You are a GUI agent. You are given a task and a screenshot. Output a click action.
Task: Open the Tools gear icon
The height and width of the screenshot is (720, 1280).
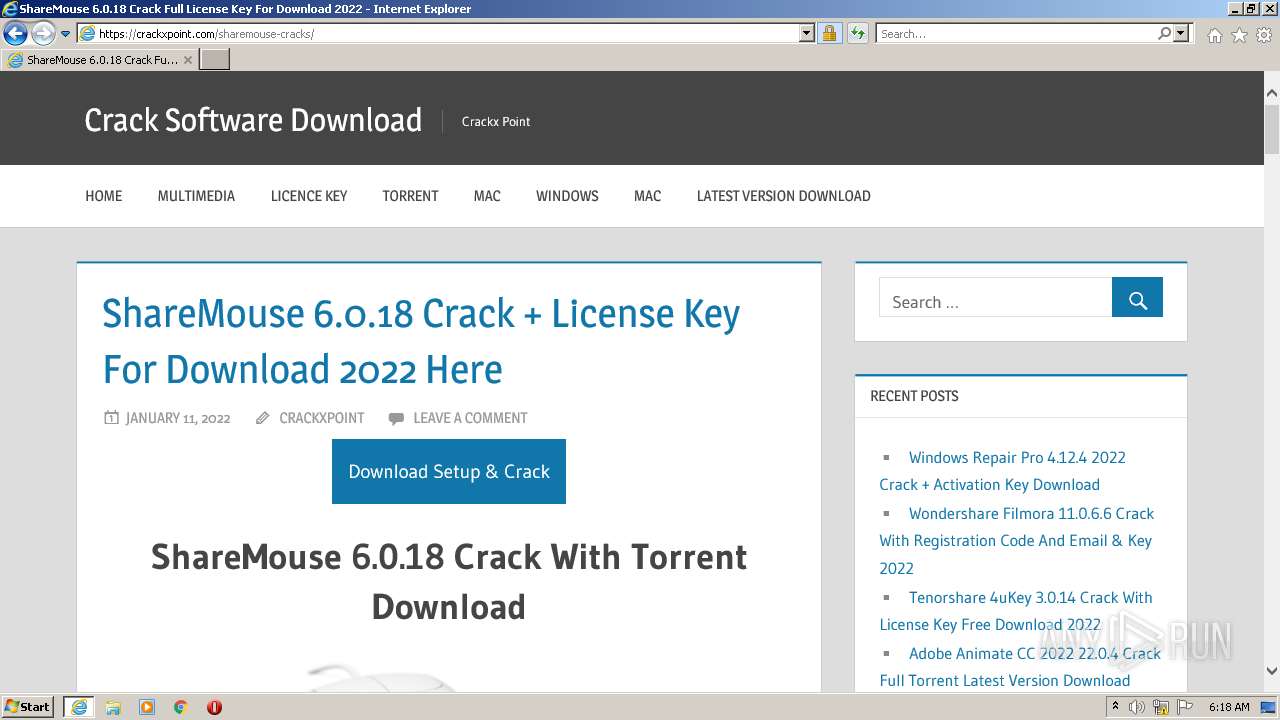pyautogui.click(x=1264, y=35)
